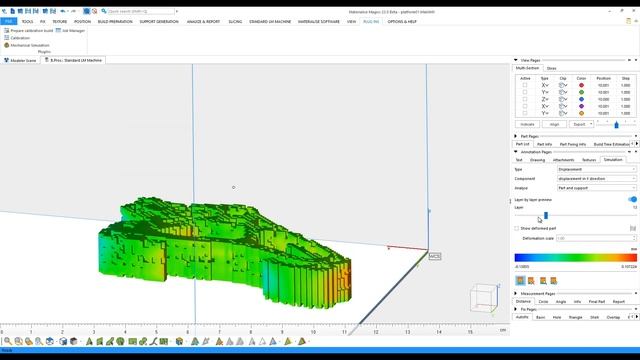This screenshot has height=360, width=640.
Task: Click the gray icon right of Show deformed part
Action: (633, 228)
